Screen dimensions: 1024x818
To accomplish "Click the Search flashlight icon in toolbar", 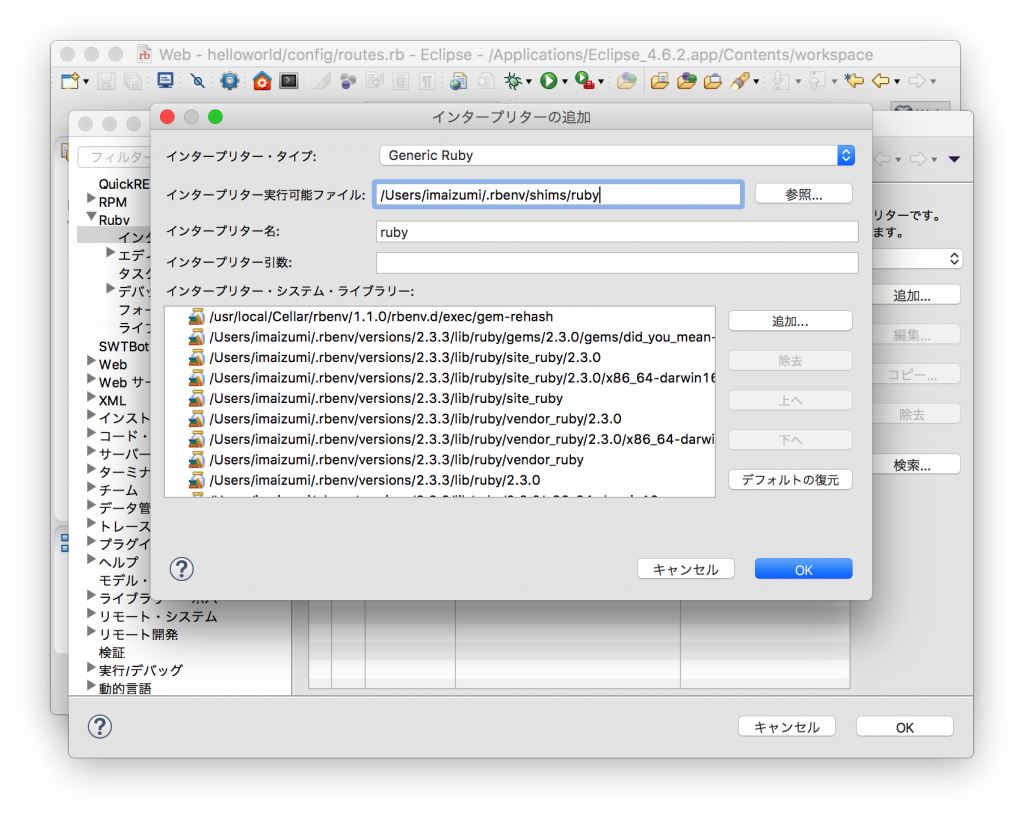I will [x=740, y=81].
